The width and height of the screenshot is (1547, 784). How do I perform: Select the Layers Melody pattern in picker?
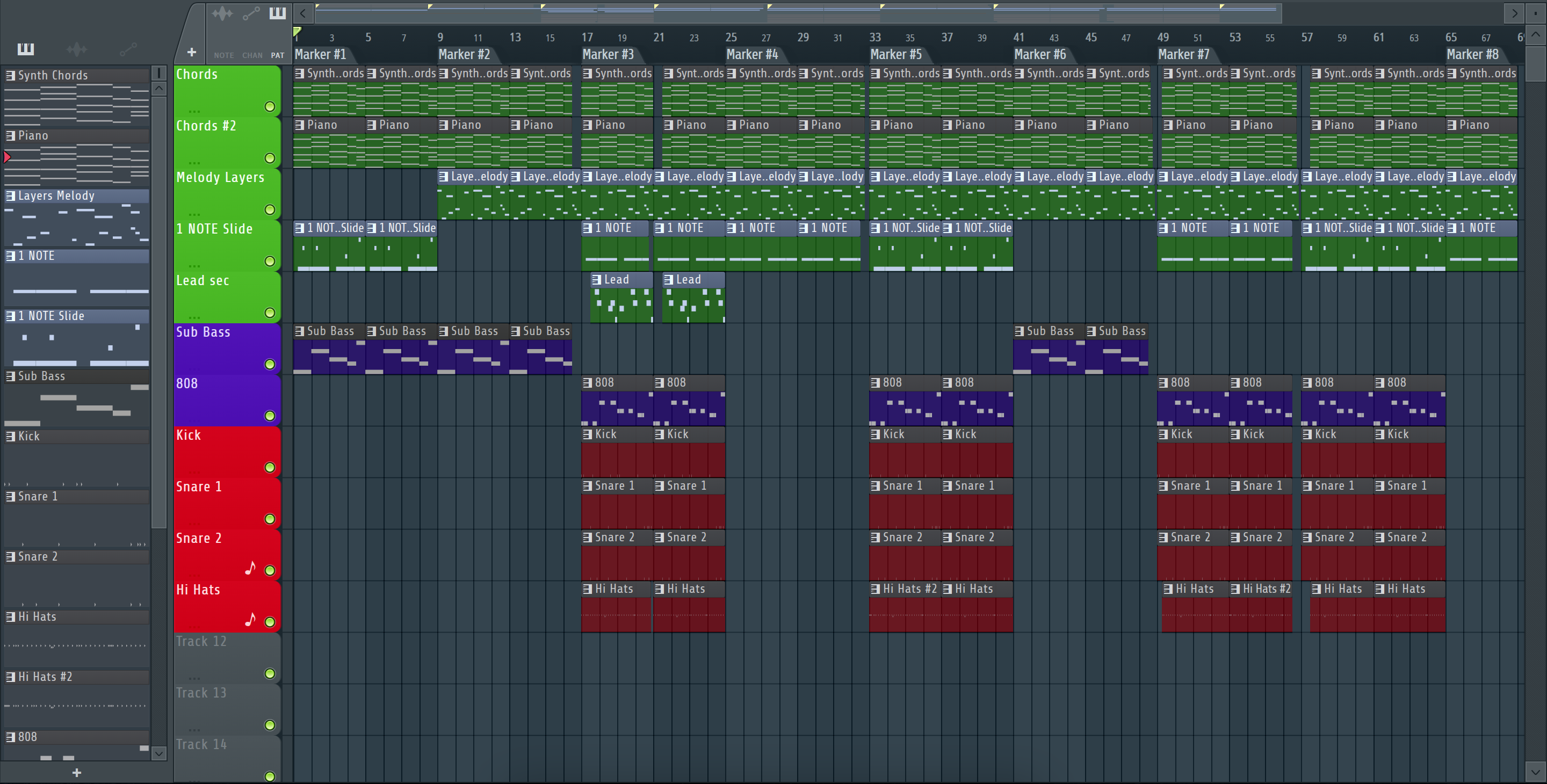(x=56, y=195)
